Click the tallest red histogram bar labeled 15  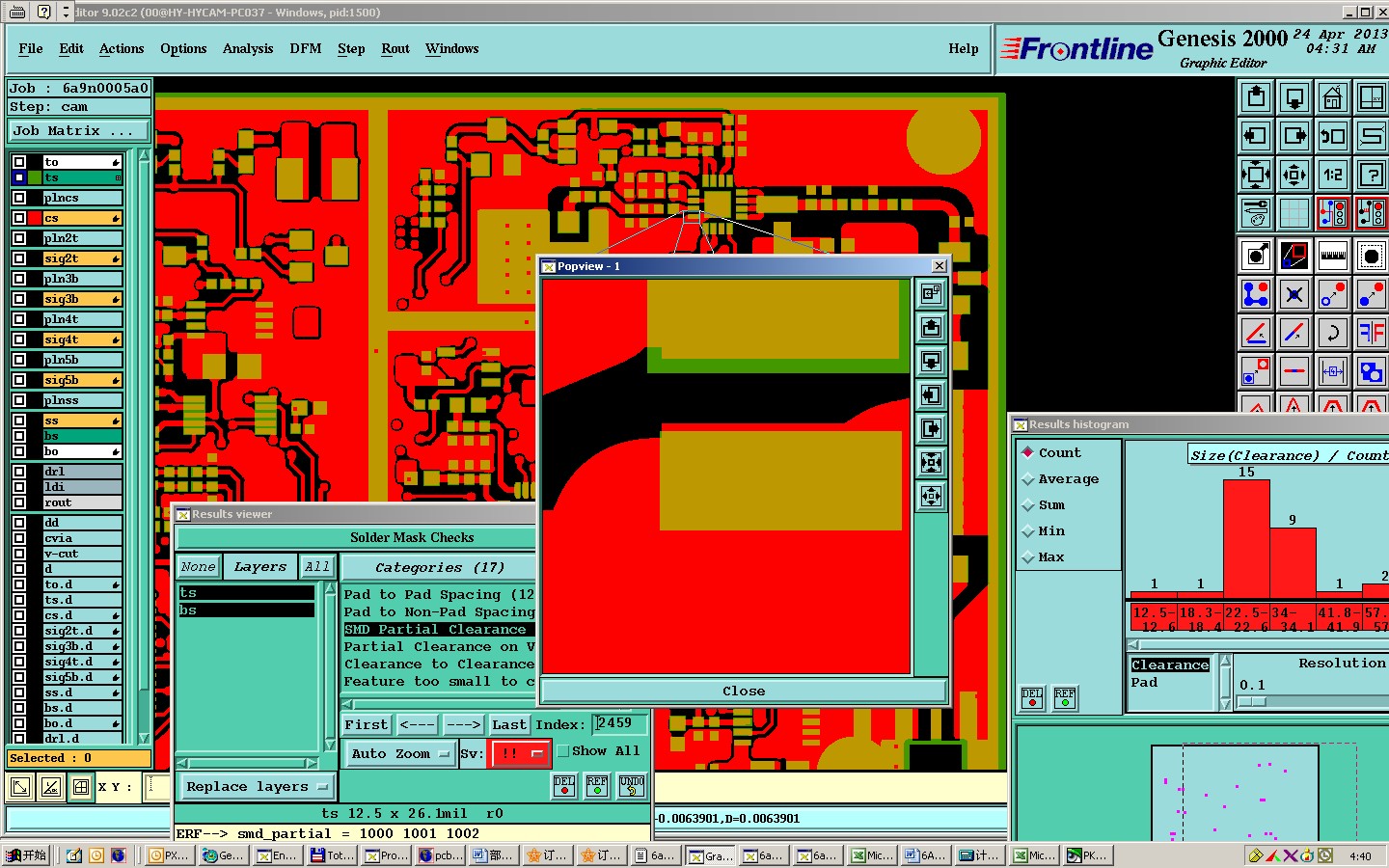pos(1246,537)
